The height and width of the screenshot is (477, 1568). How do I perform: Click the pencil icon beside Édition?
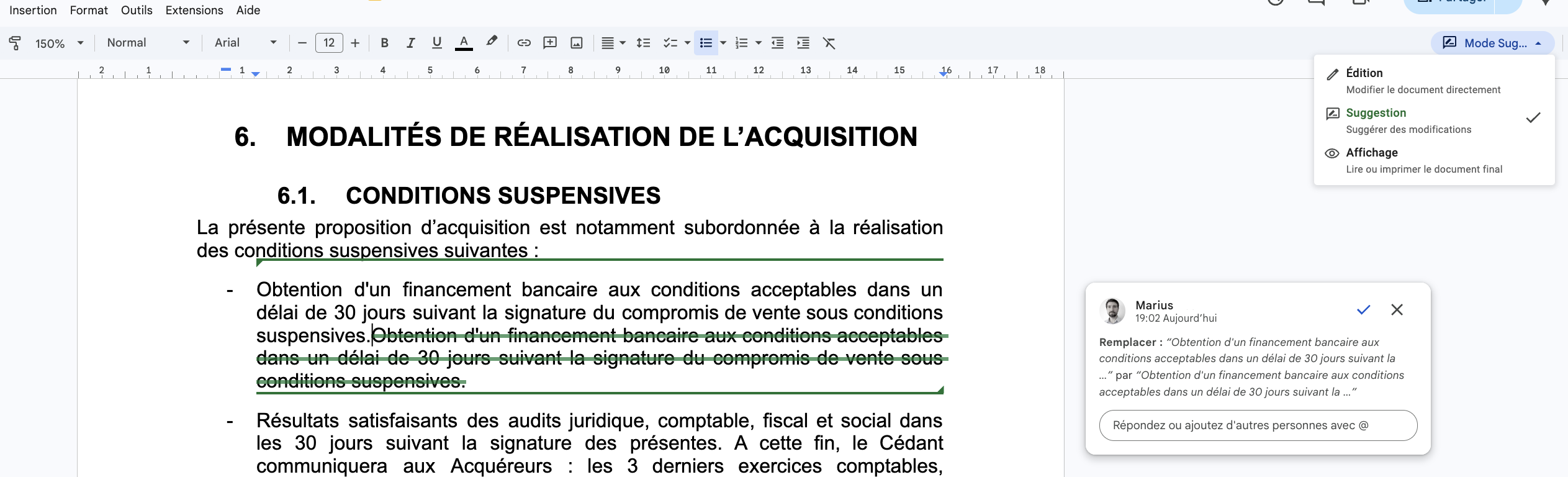click(x=1332, y=75)
